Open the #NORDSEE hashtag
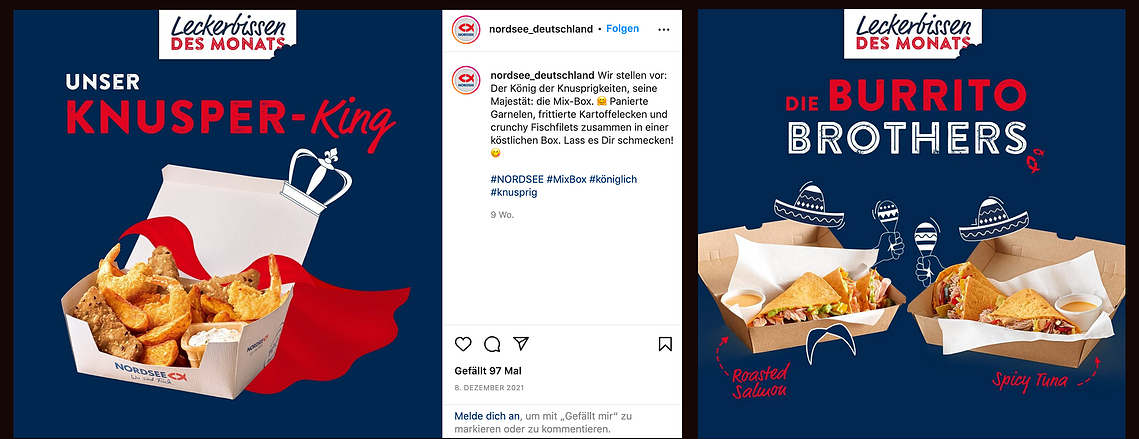Screen dimensions: 1139x439 (x=517, y=179)
